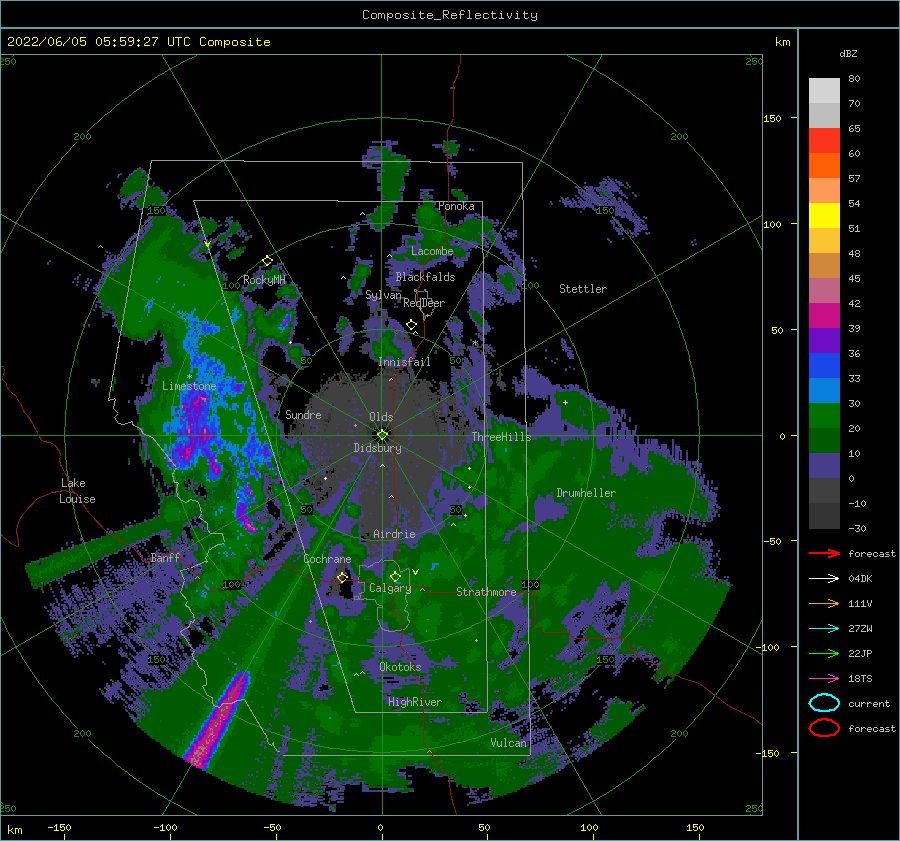
Task: Click the yellow 54 dBZ color swatch
Action: tap(824, 216)
